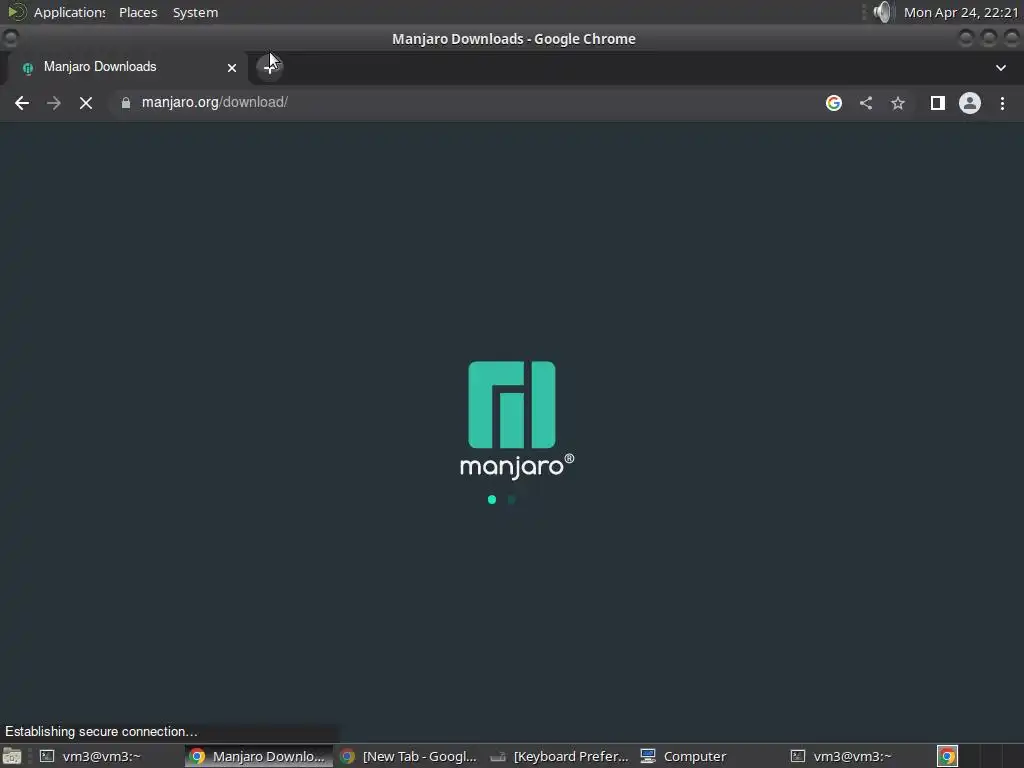Open the Google icon in address bar

(x=833, y=103)
